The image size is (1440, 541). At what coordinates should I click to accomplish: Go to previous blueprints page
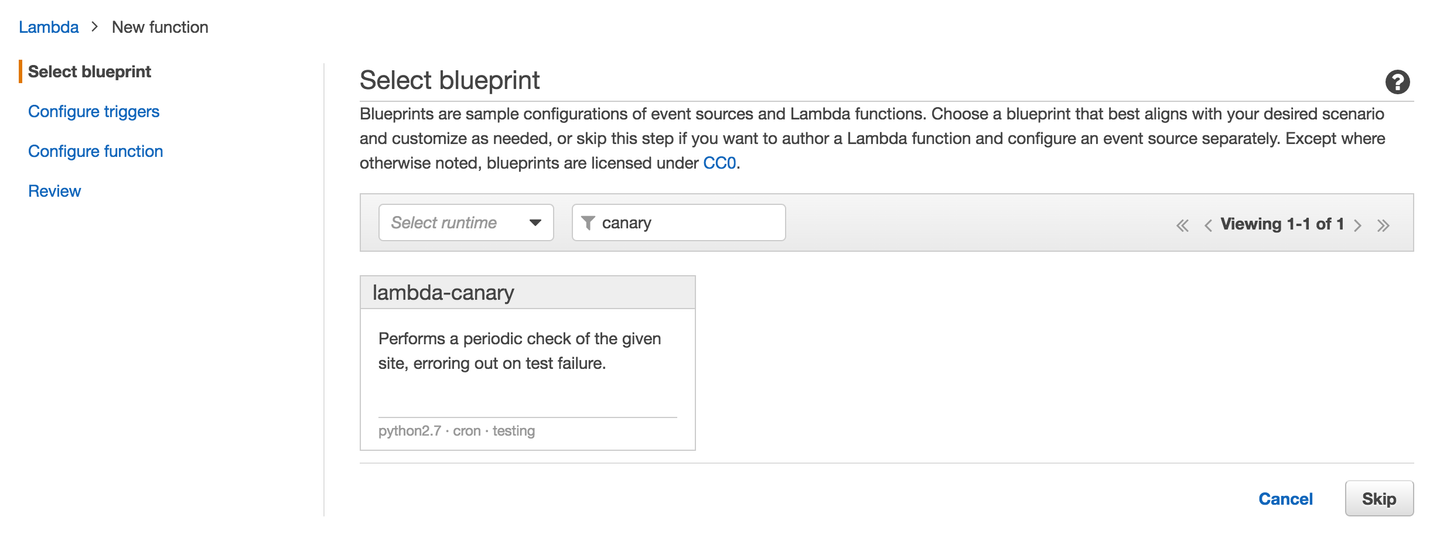pos(1208,225)
